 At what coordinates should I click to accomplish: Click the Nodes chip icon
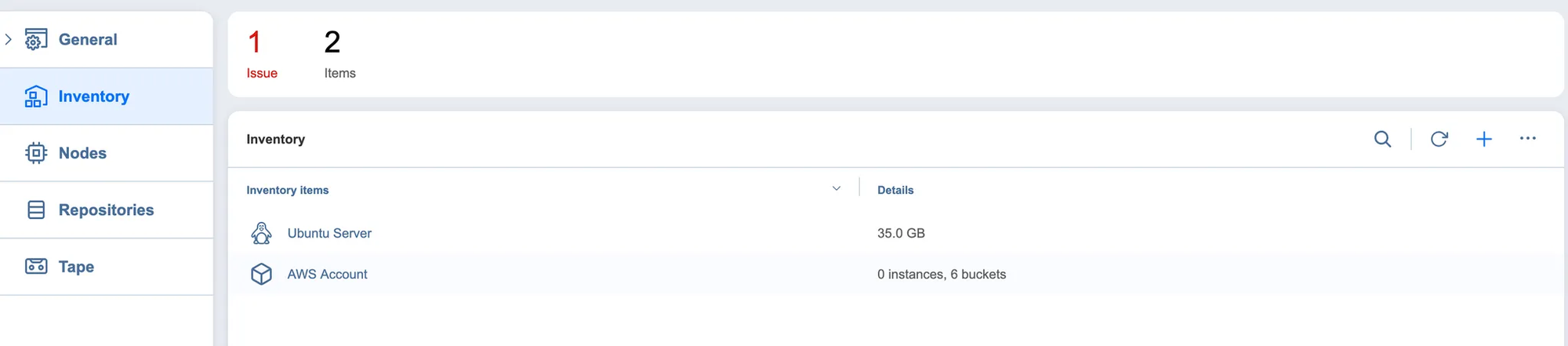coord(36,153)
